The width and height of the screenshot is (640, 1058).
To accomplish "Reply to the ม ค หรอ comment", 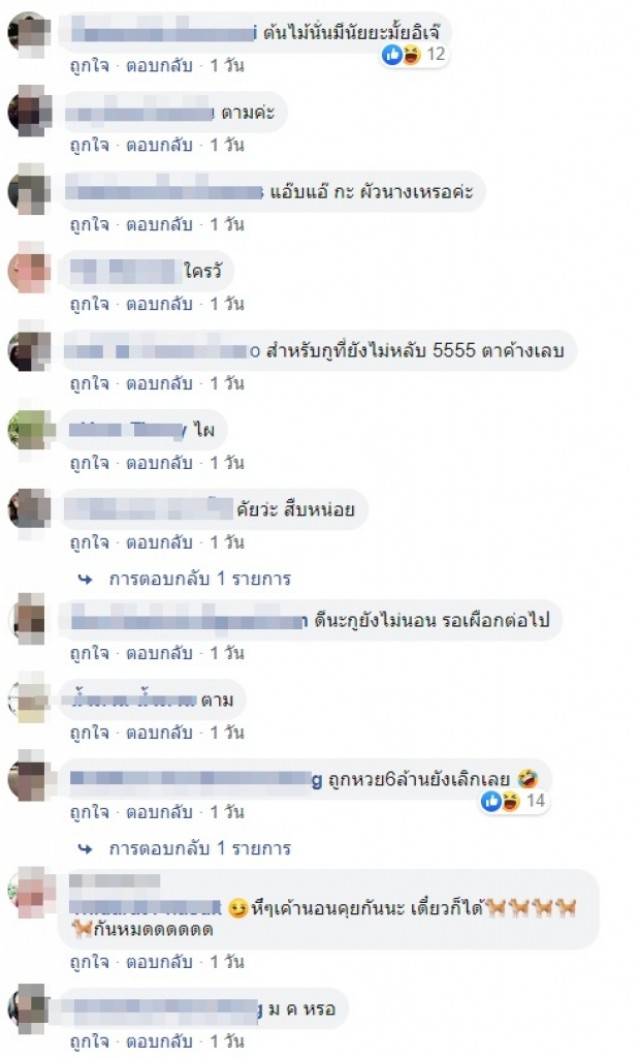I will click(159, 1042).
